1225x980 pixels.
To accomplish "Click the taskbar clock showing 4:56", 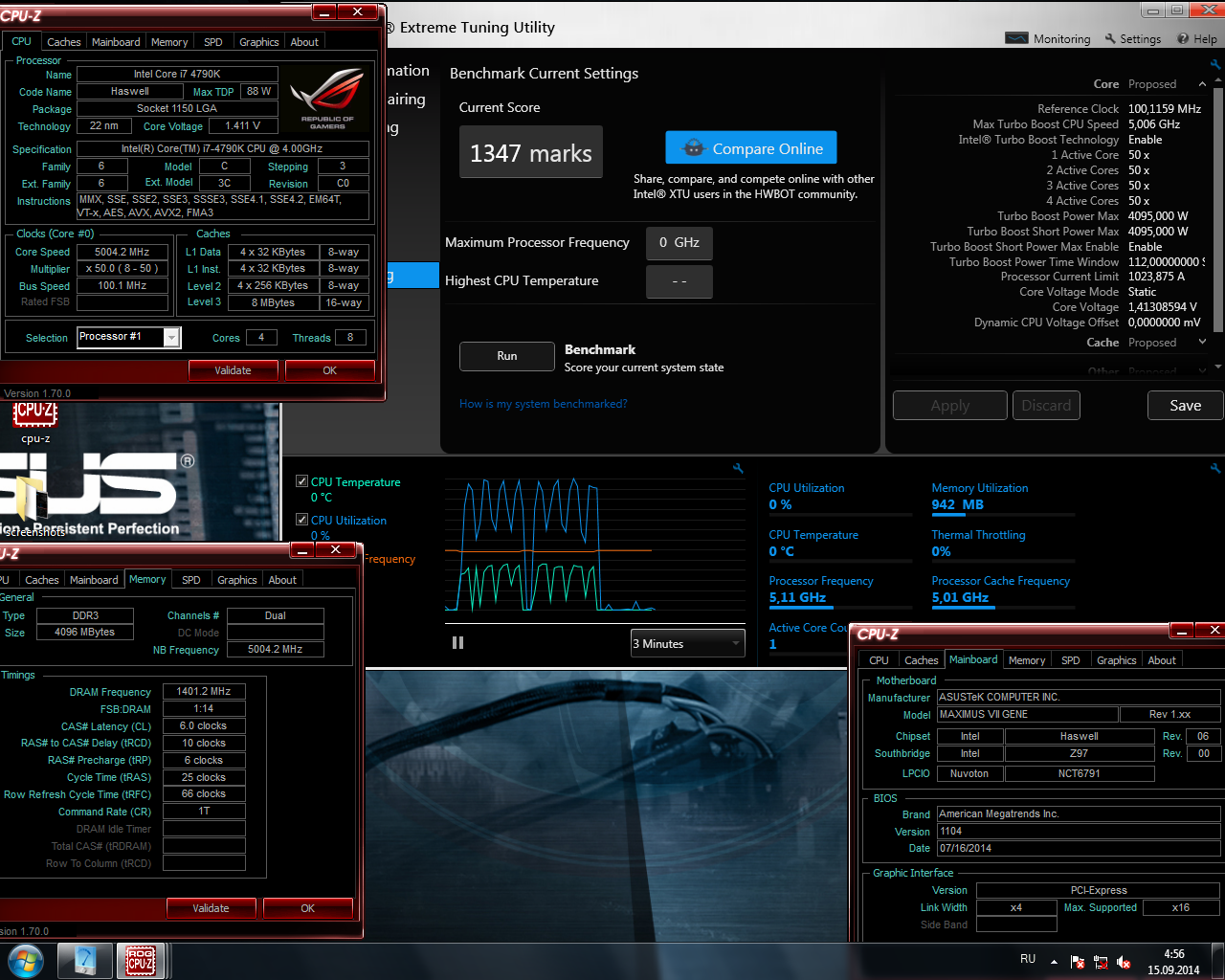I will pos(1174,962).
